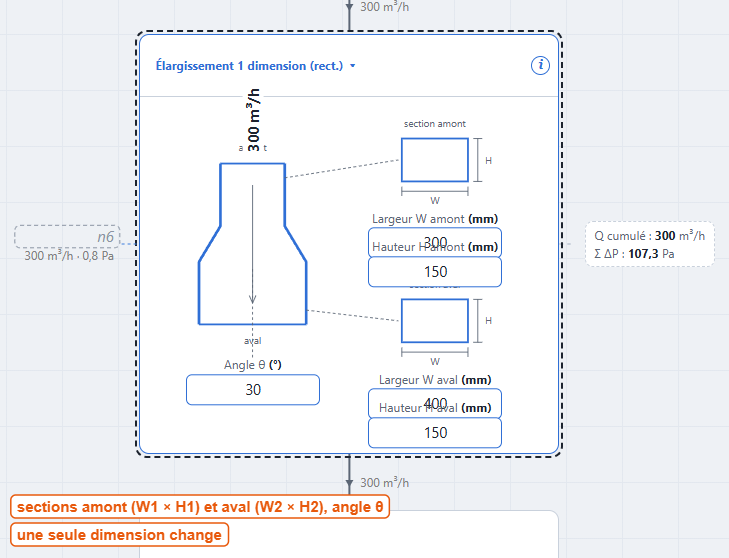Click the 'Largeur W amont (mm)' label

coord(435,219)
